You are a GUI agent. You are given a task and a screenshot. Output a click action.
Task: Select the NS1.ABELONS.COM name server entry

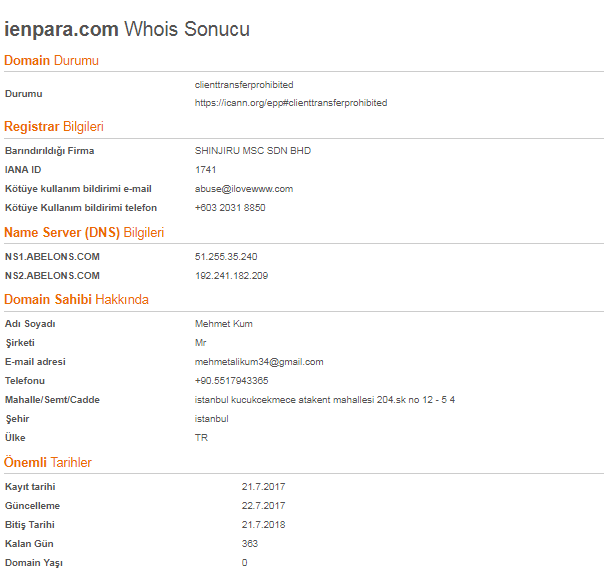pyautogui.click(x=52, y=257)
